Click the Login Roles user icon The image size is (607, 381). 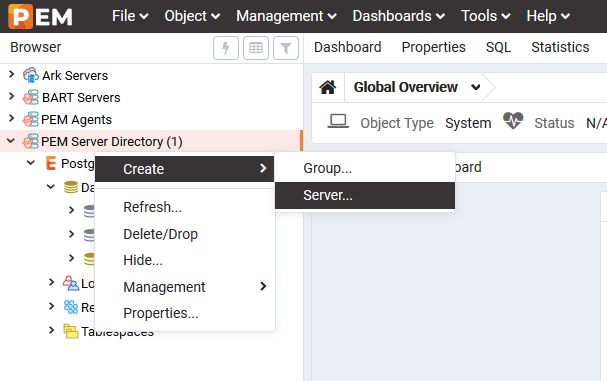(70, 283)
